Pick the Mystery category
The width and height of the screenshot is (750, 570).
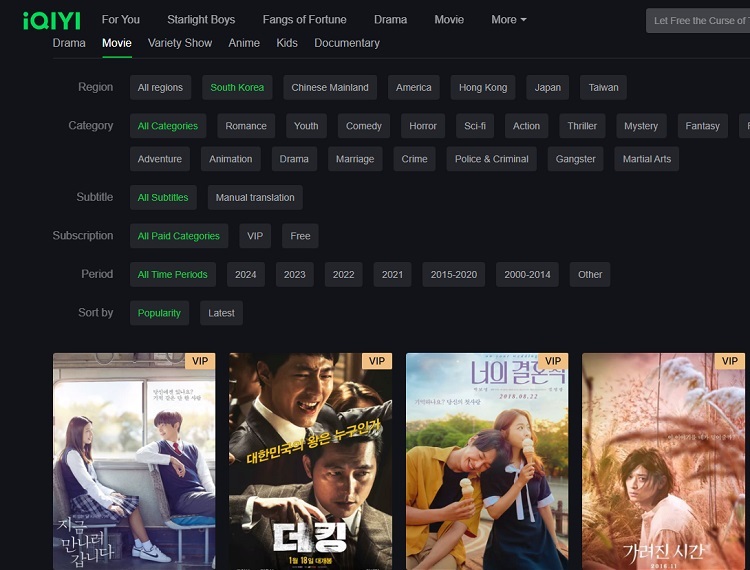coord(641,126)
